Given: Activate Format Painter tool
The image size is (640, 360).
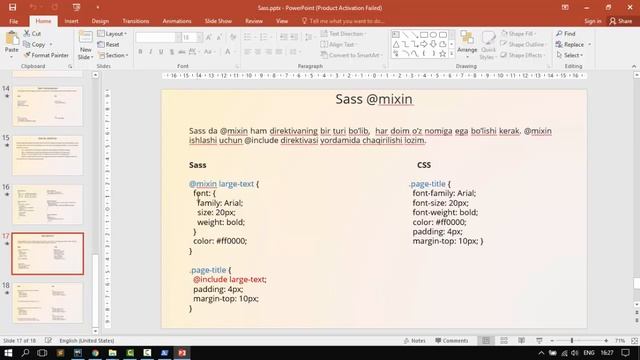Looking at the screenshot, I should coord(46,55).
